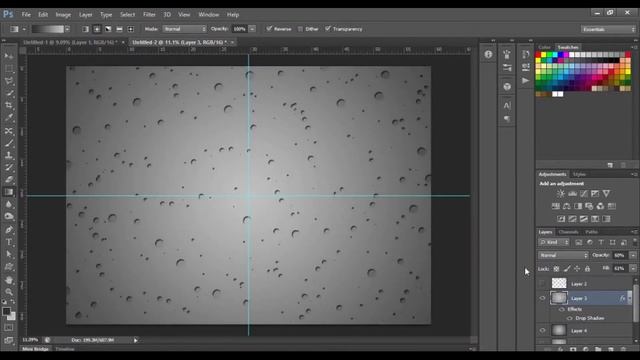Screen dimensions: 640x360
Task: Select the Crop tool
Action: tap(9, 105)
